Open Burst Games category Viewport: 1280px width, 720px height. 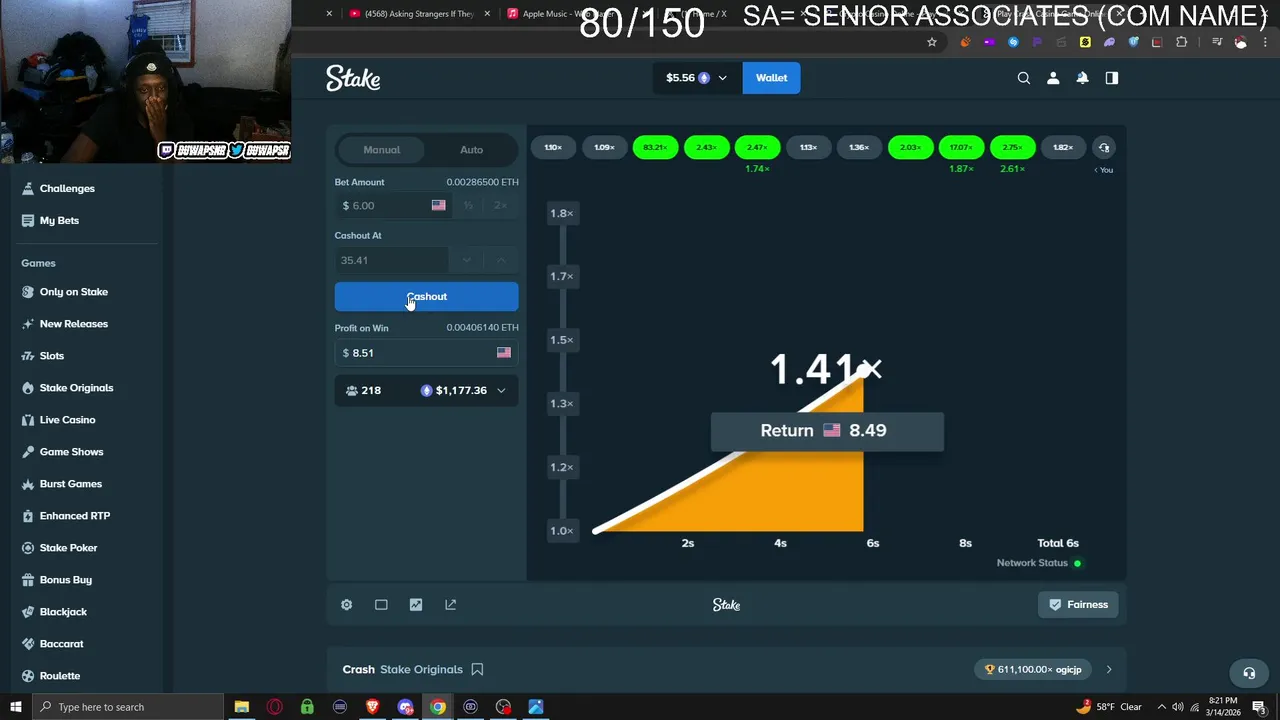70,484
